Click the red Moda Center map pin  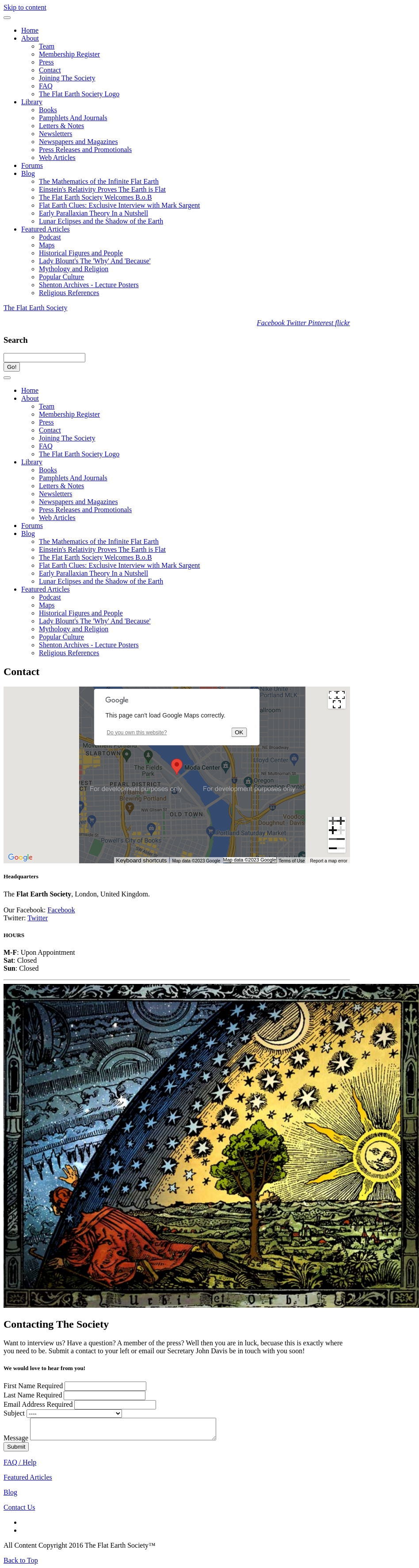point(177,767)
